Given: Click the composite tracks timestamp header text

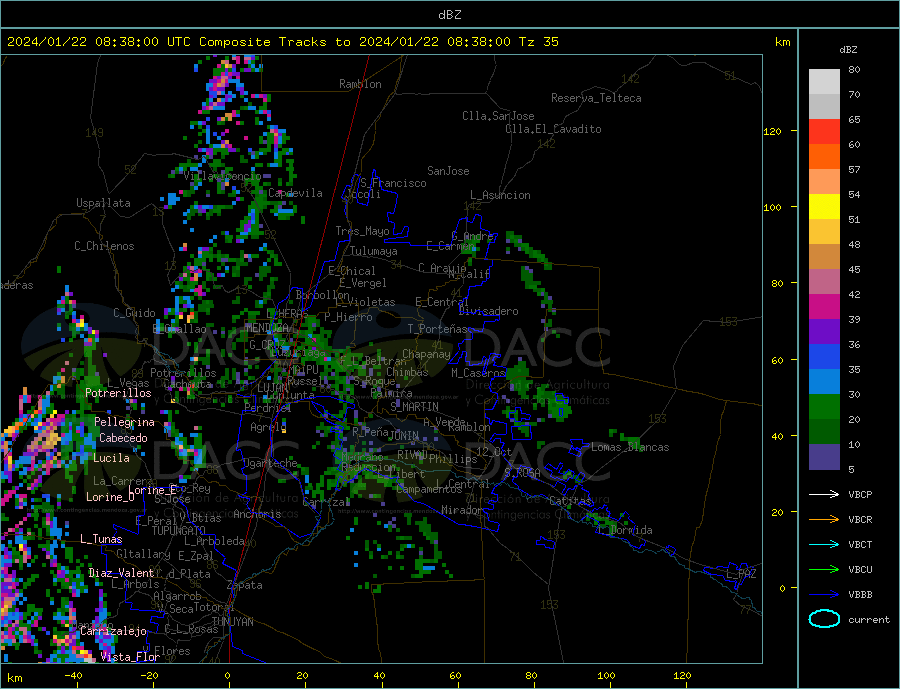Looking at the screenshot, I should pos(282,42).
